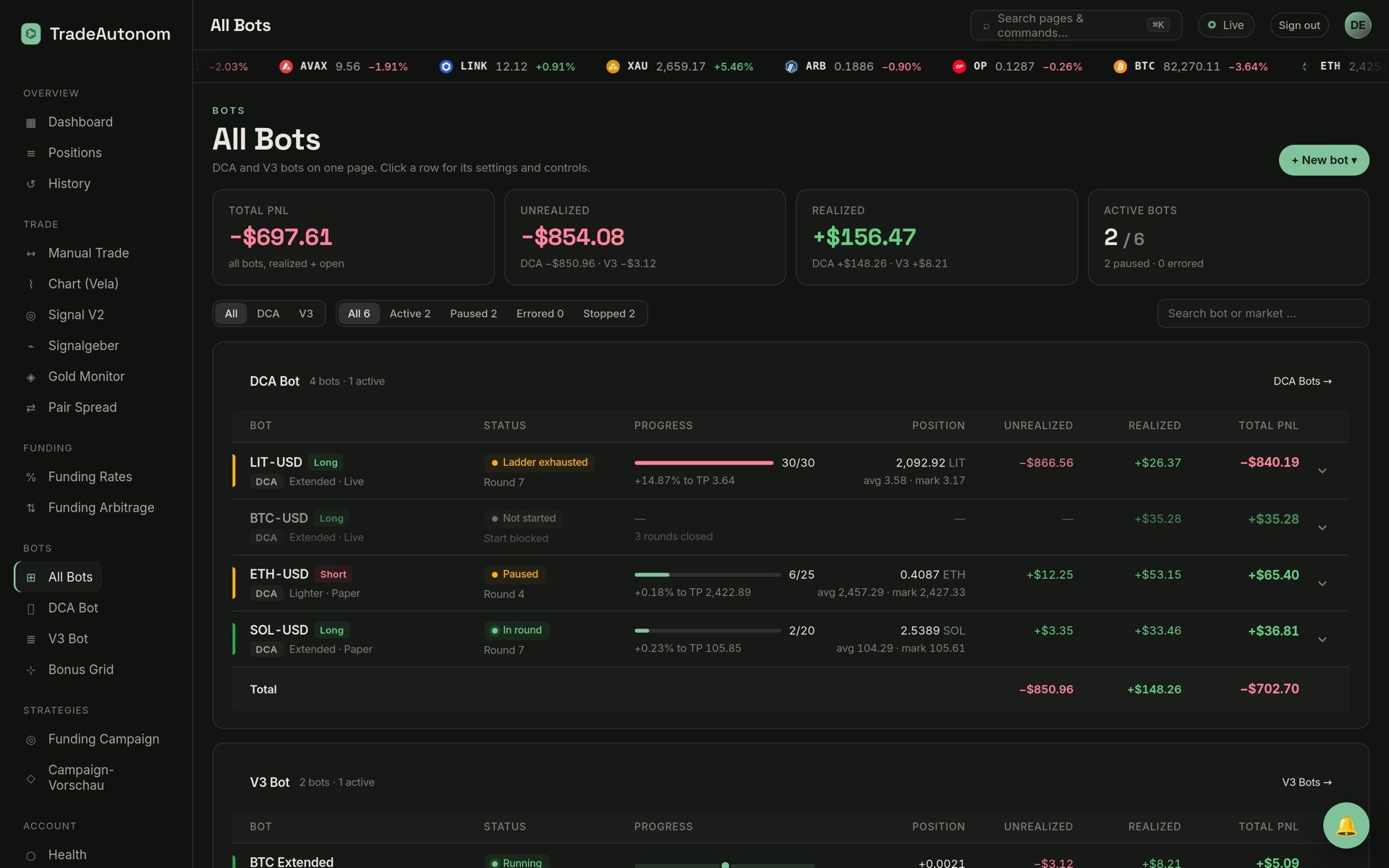Image resolution: width=1389 pixels, height=868 pixels.
Task: Expand the SOL-USD bot row chevron
Action: 1322,639
